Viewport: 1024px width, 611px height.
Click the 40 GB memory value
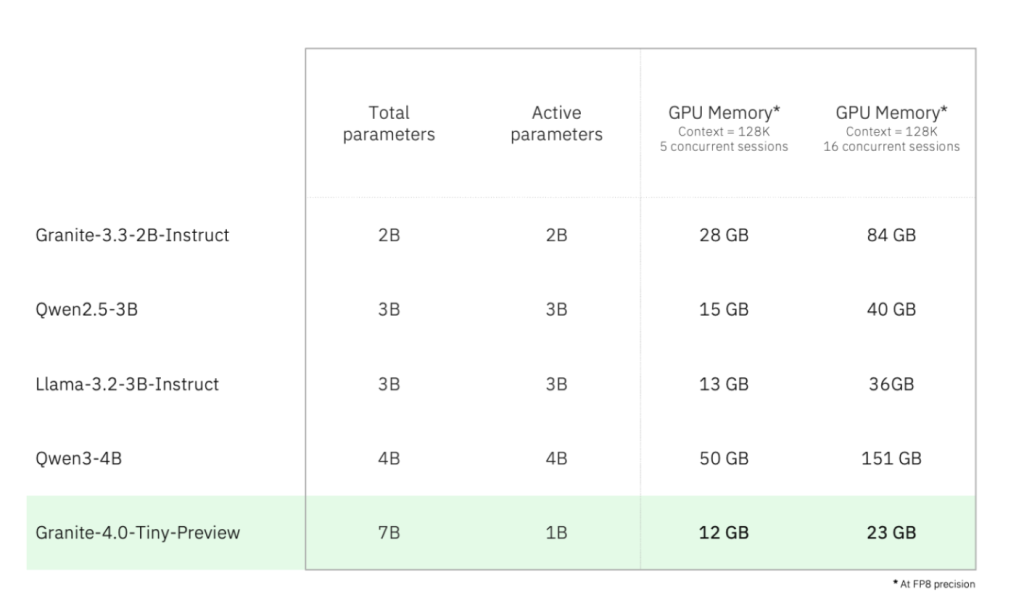[x=891, y=309]
